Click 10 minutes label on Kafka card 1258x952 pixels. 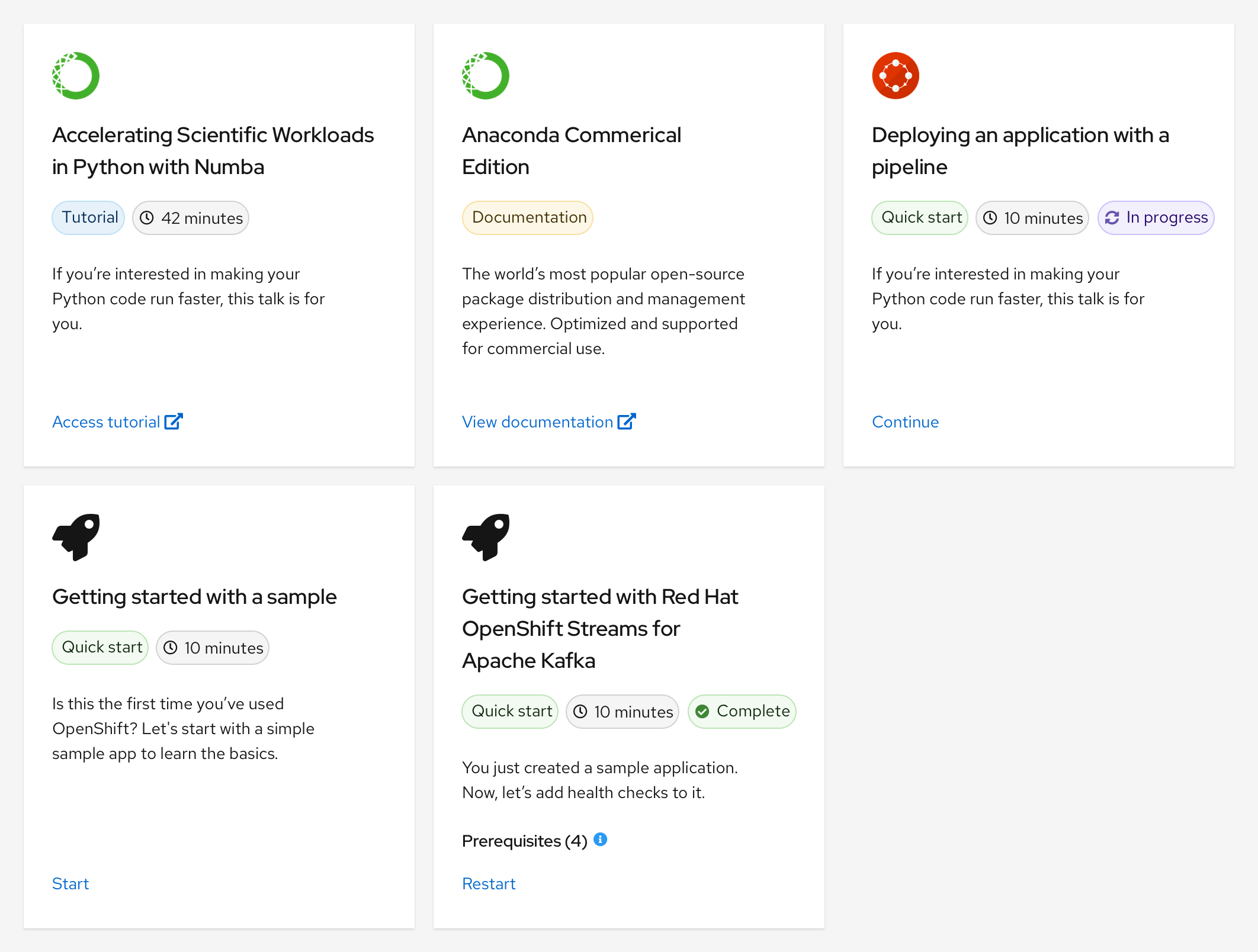tap(622, 712)
